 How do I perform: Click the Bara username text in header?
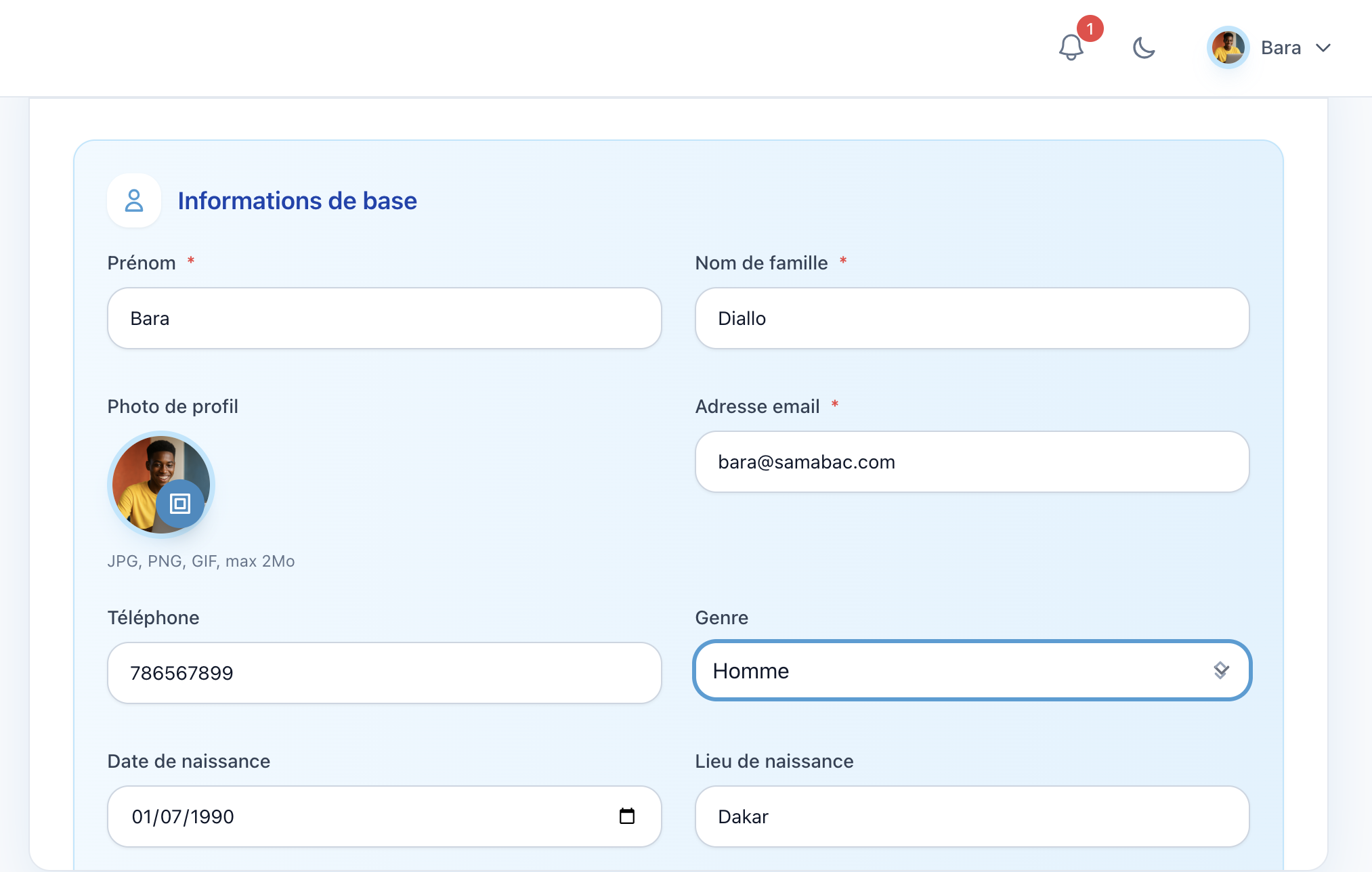1281,48
